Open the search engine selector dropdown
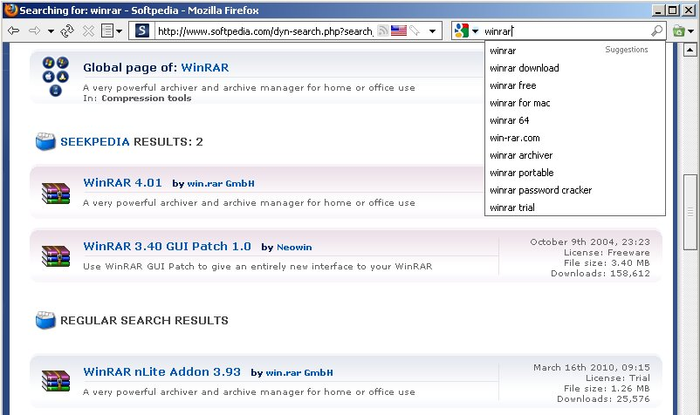The image size is (700, 415). click(x=475, y=31)
